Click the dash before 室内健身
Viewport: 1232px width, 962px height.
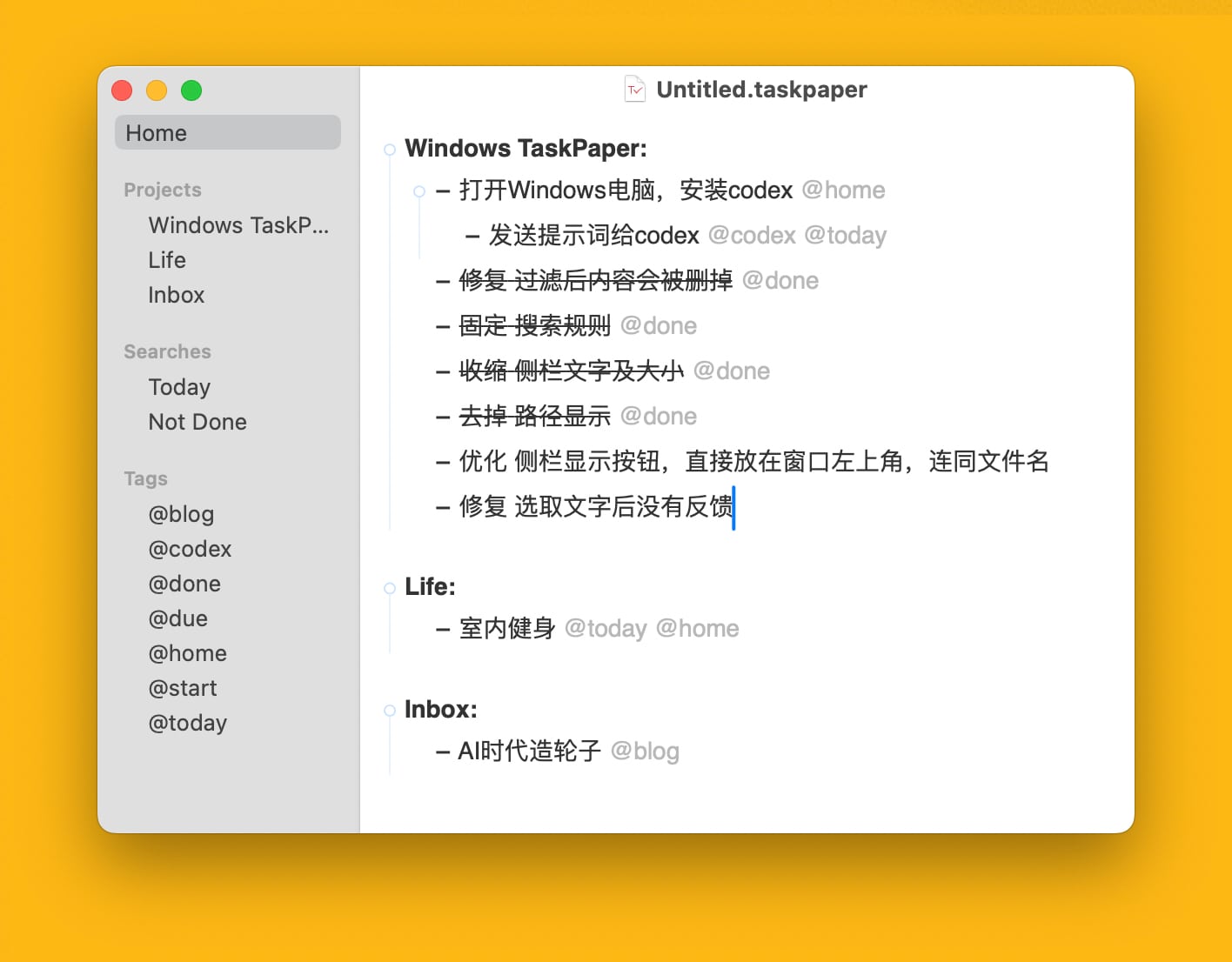point(443,630)
